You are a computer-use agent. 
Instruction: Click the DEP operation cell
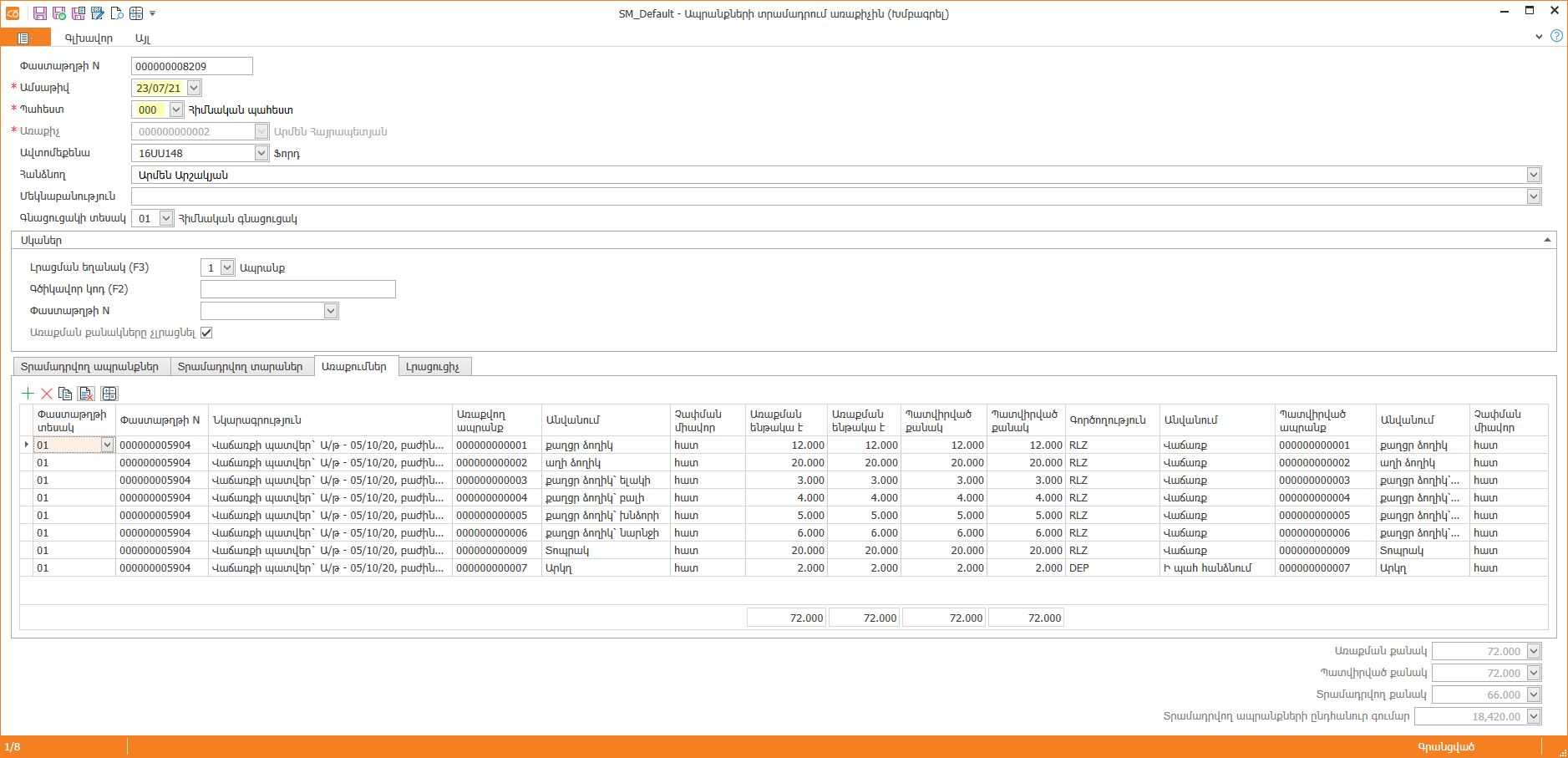1113,568
